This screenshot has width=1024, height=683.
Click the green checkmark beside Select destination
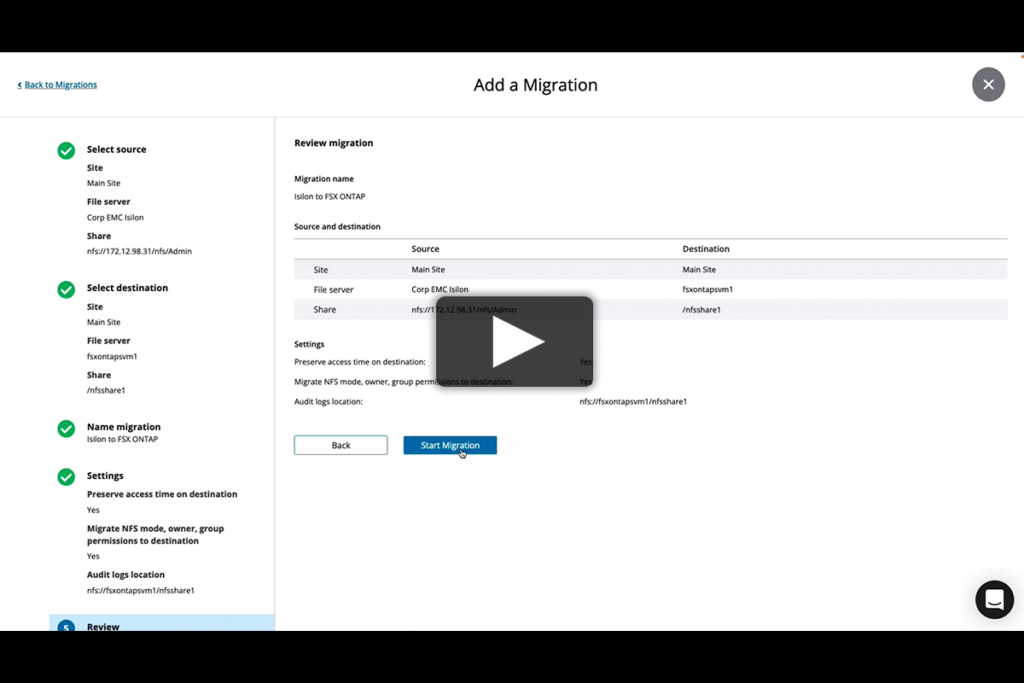click(66, 289)
